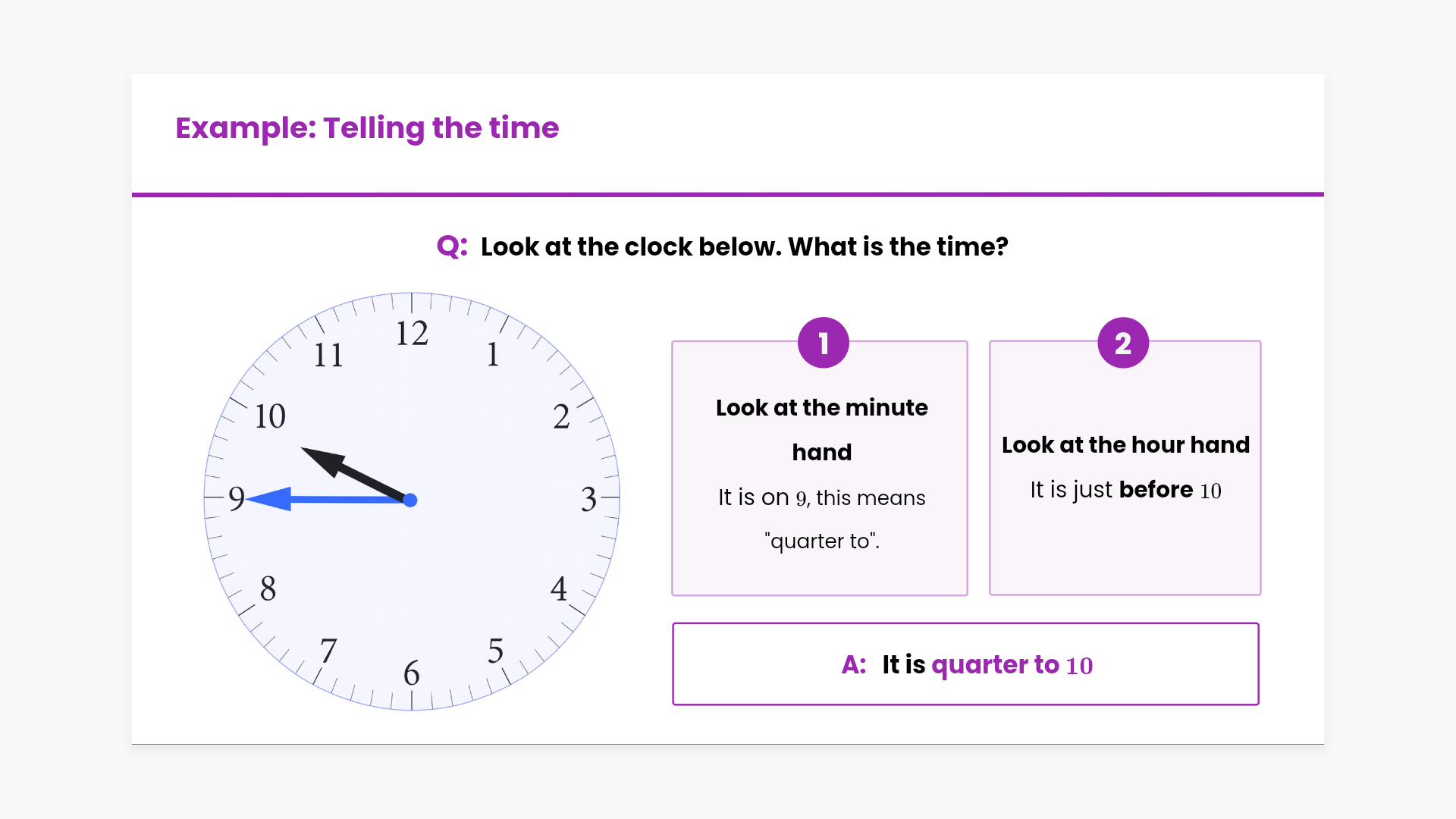Screen dimensions: 1456x819
Task: Select number 10 on the clock face
Action: pos(270,416)
